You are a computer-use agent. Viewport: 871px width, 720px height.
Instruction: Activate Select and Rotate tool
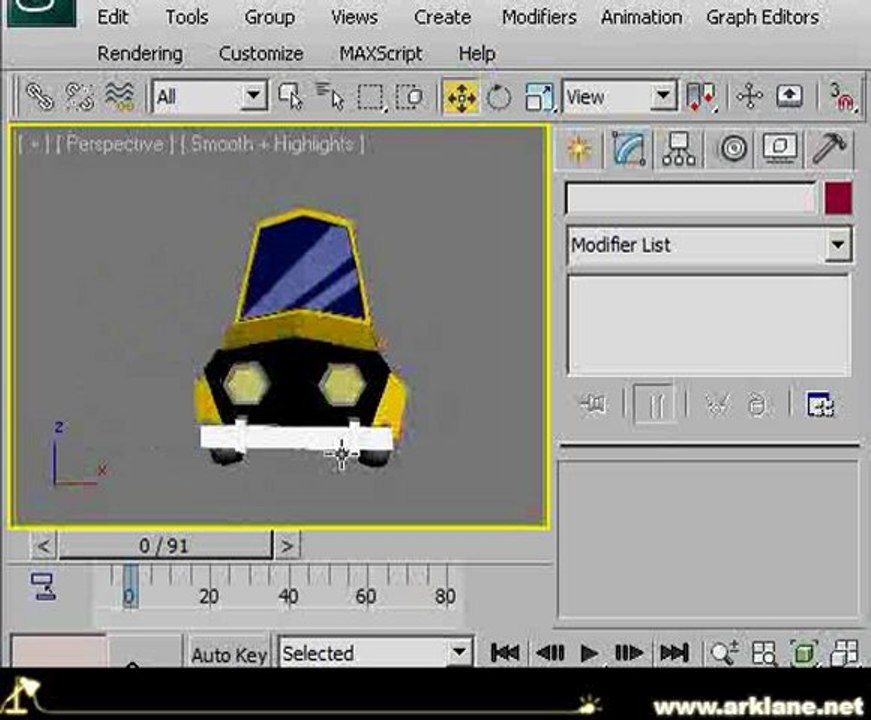tap(499, 97)
